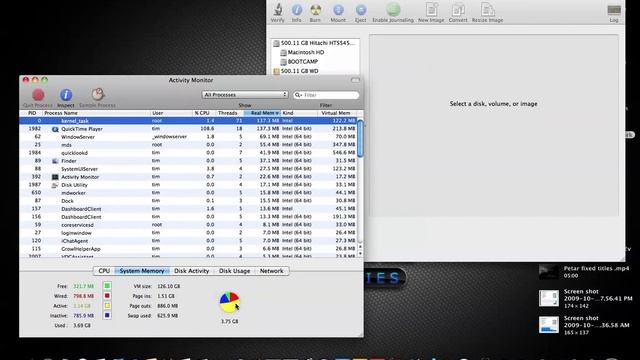Select the iChatAgent process row
This screenshot has height=360, width=640.
tap(188, 241)
